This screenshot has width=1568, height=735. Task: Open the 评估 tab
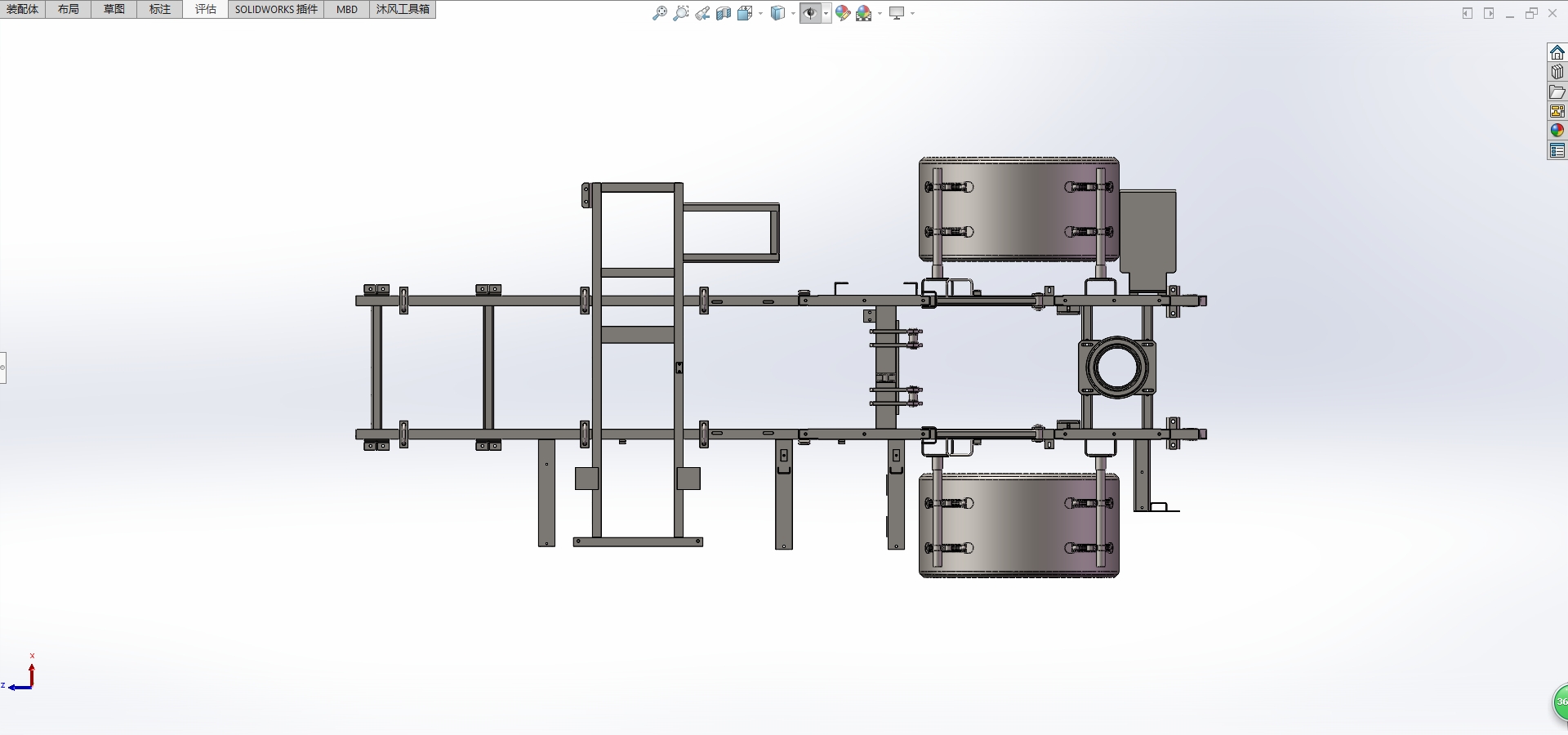click(x=206, y=9)
